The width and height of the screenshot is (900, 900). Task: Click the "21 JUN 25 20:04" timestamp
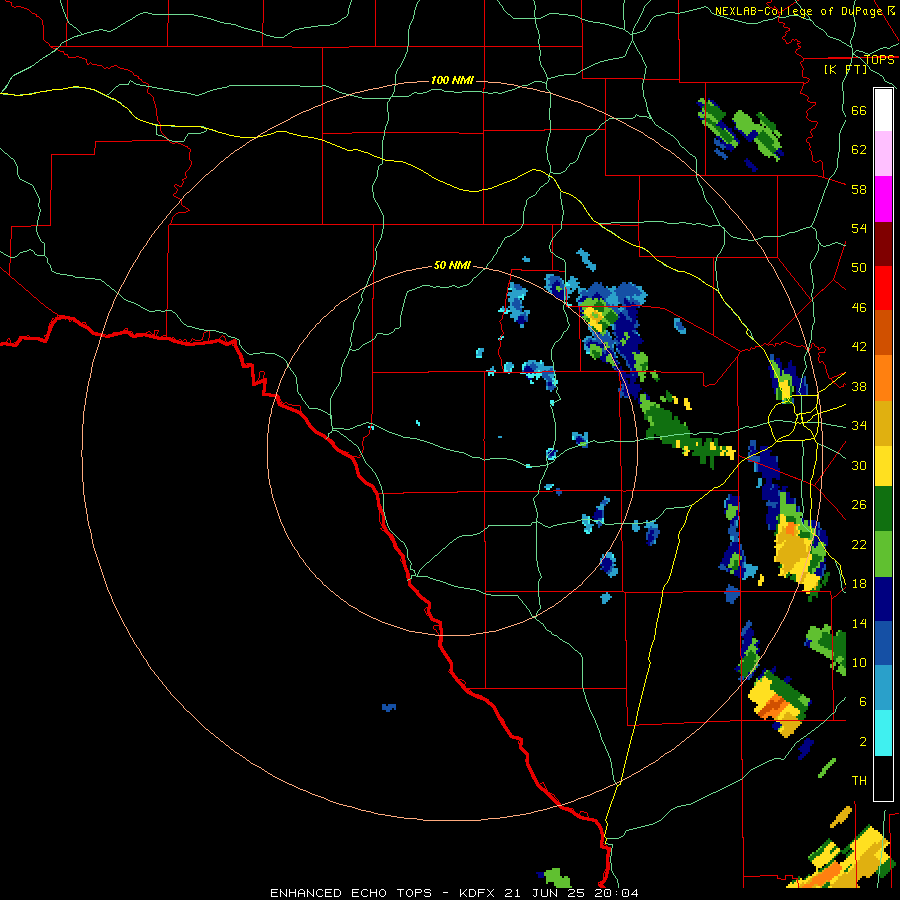click(x=571, y=893)
